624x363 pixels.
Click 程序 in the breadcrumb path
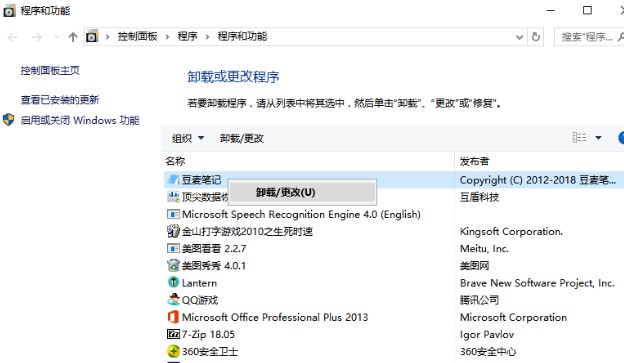coord(187,37)
